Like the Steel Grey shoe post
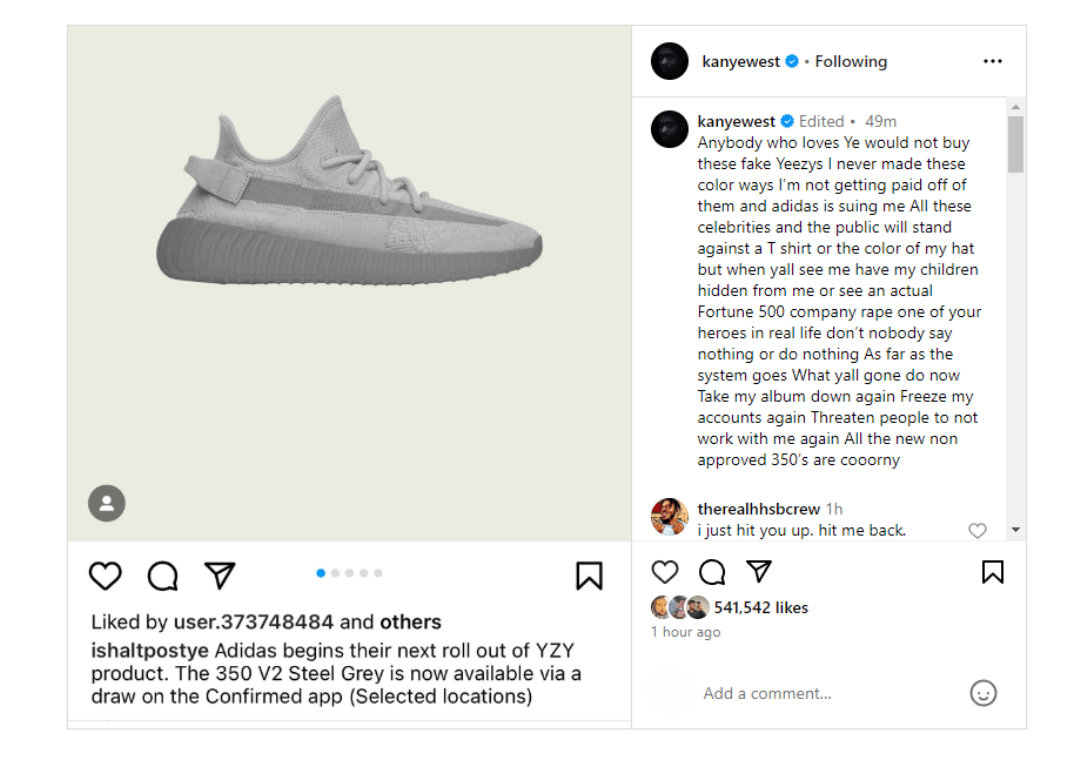 [x=105, y=576]
